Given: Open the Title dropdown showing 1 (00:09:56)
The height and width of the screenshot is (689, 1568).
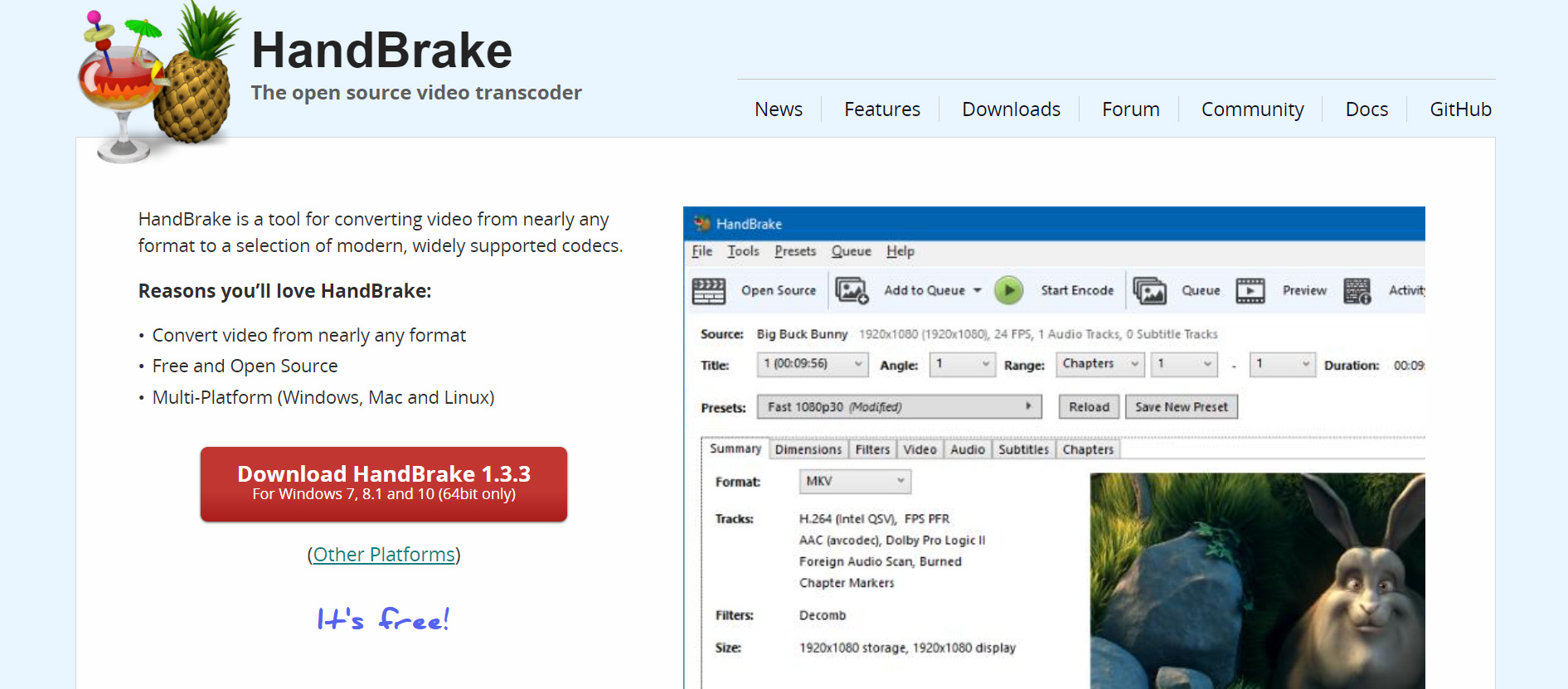Looking at the screenshot, I should [x=812, y=364].
